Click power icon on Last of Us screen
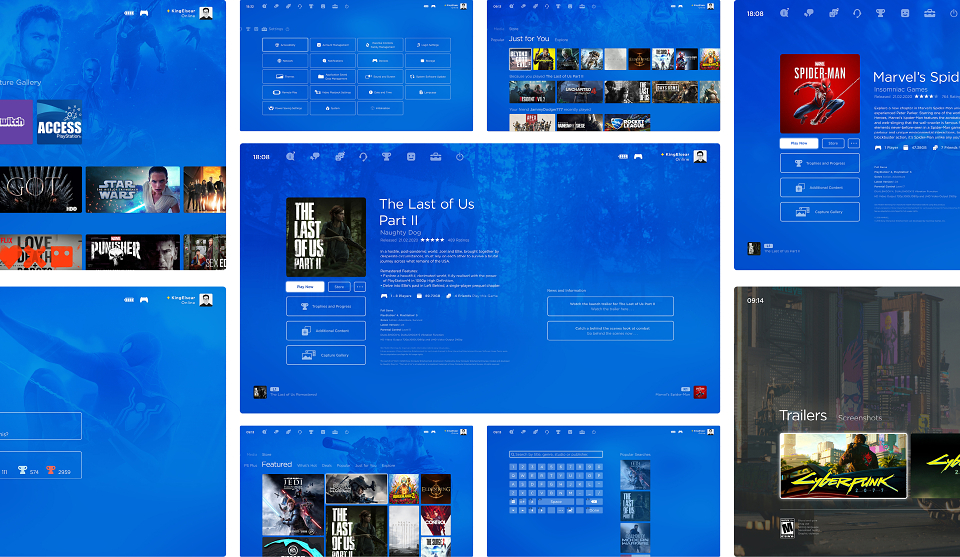Image resolution: width=960 pixels, height=557 pixels. pos(460,157)
